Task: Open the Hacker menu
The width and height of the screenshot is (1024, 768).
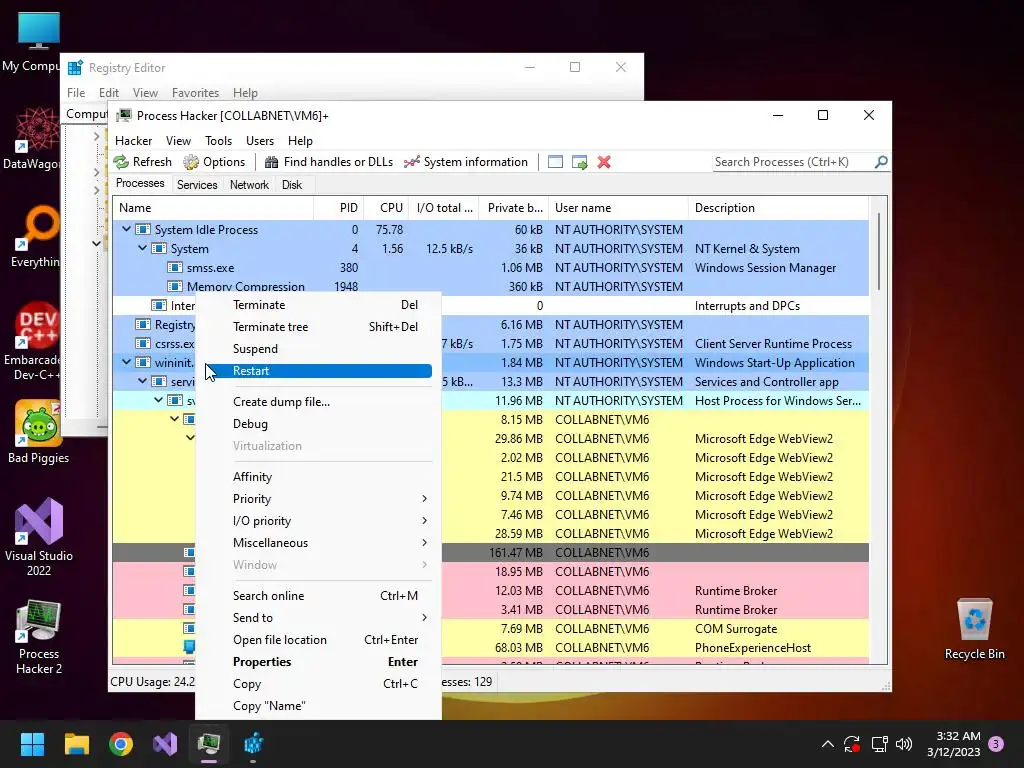Action: tap(133, 140)
